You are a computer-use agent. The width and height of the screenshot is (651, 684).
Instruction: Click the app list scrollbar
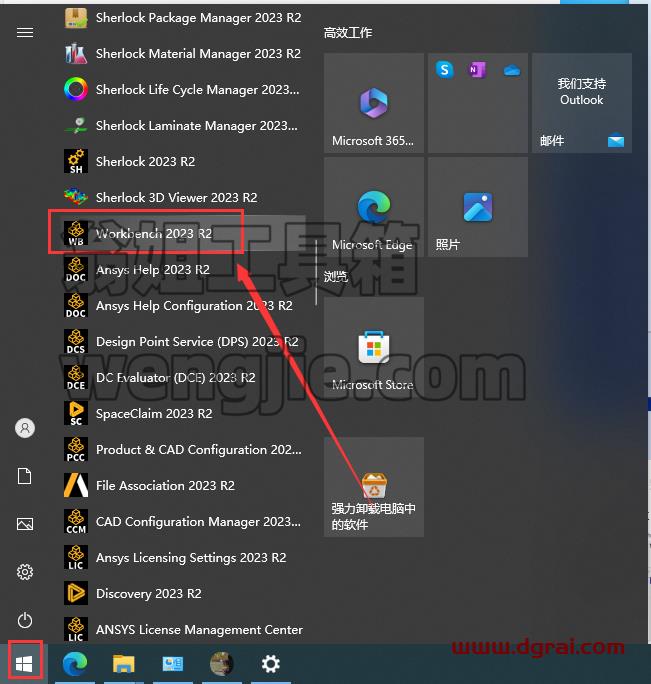(316, 273)
